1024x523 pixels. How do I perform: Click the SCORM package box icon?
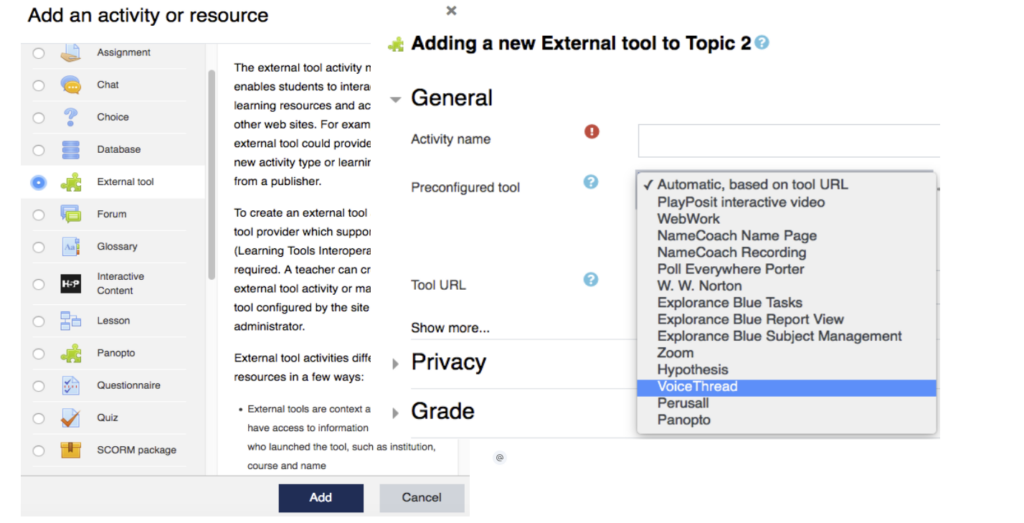point(71,450)
